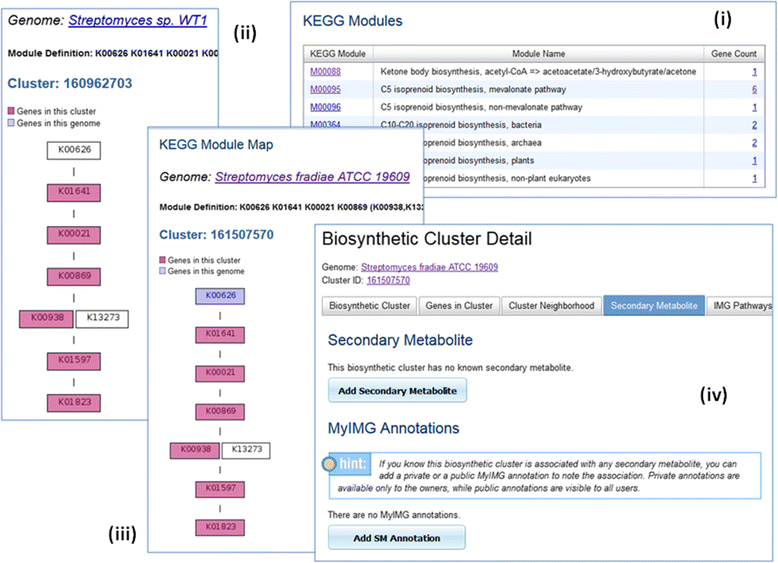The height and width of the screenshot is (563, 778).
Task: Click lavender 'Genes in this genome' swatch, Cluster 160962703
Action: (x=11, y=123)
